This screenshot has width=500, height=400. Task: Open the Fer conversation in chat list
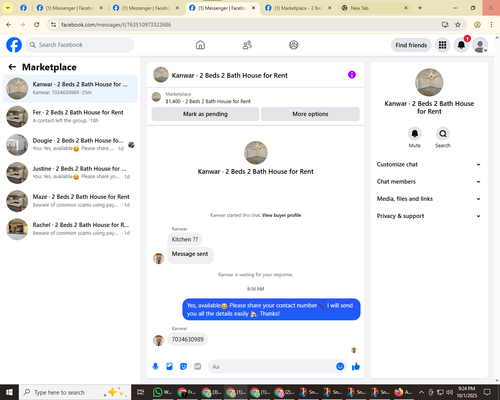pos(70,117)
